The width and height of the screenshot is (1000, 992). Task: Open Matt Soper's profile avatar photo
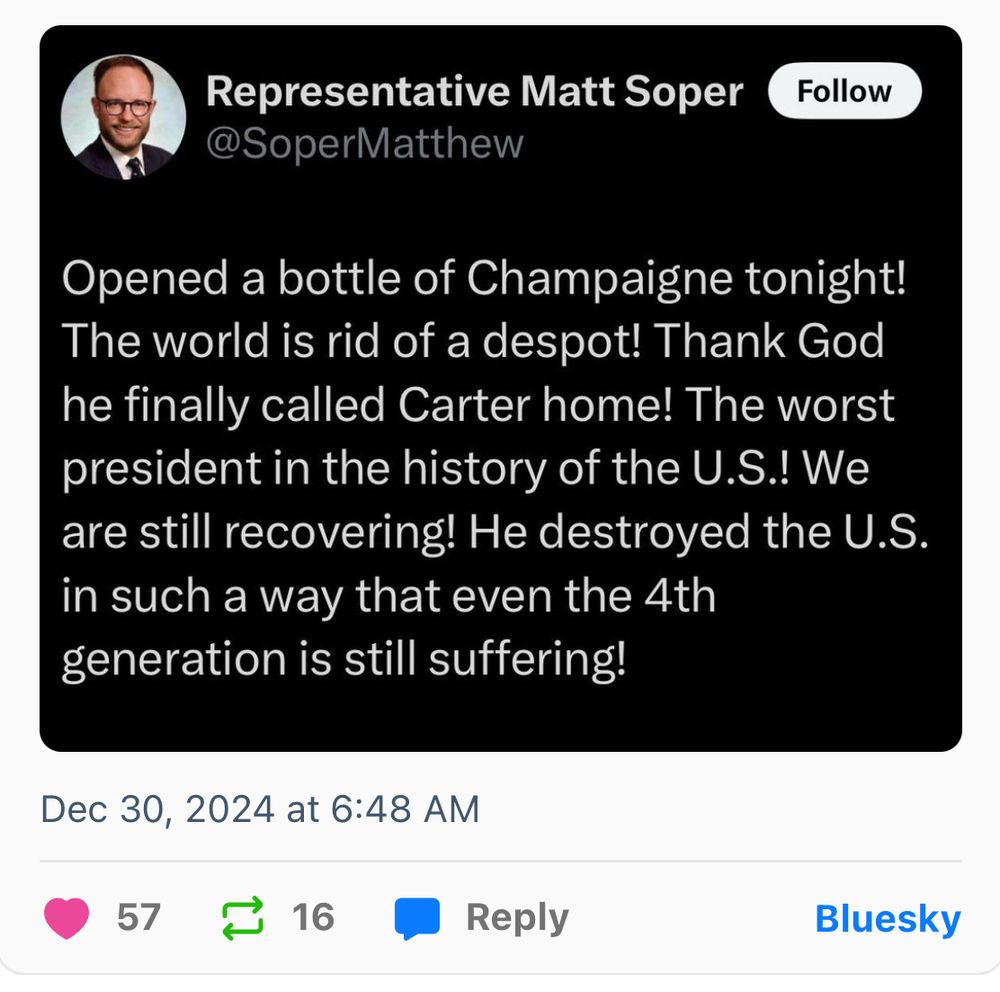[x=124, y=117]
